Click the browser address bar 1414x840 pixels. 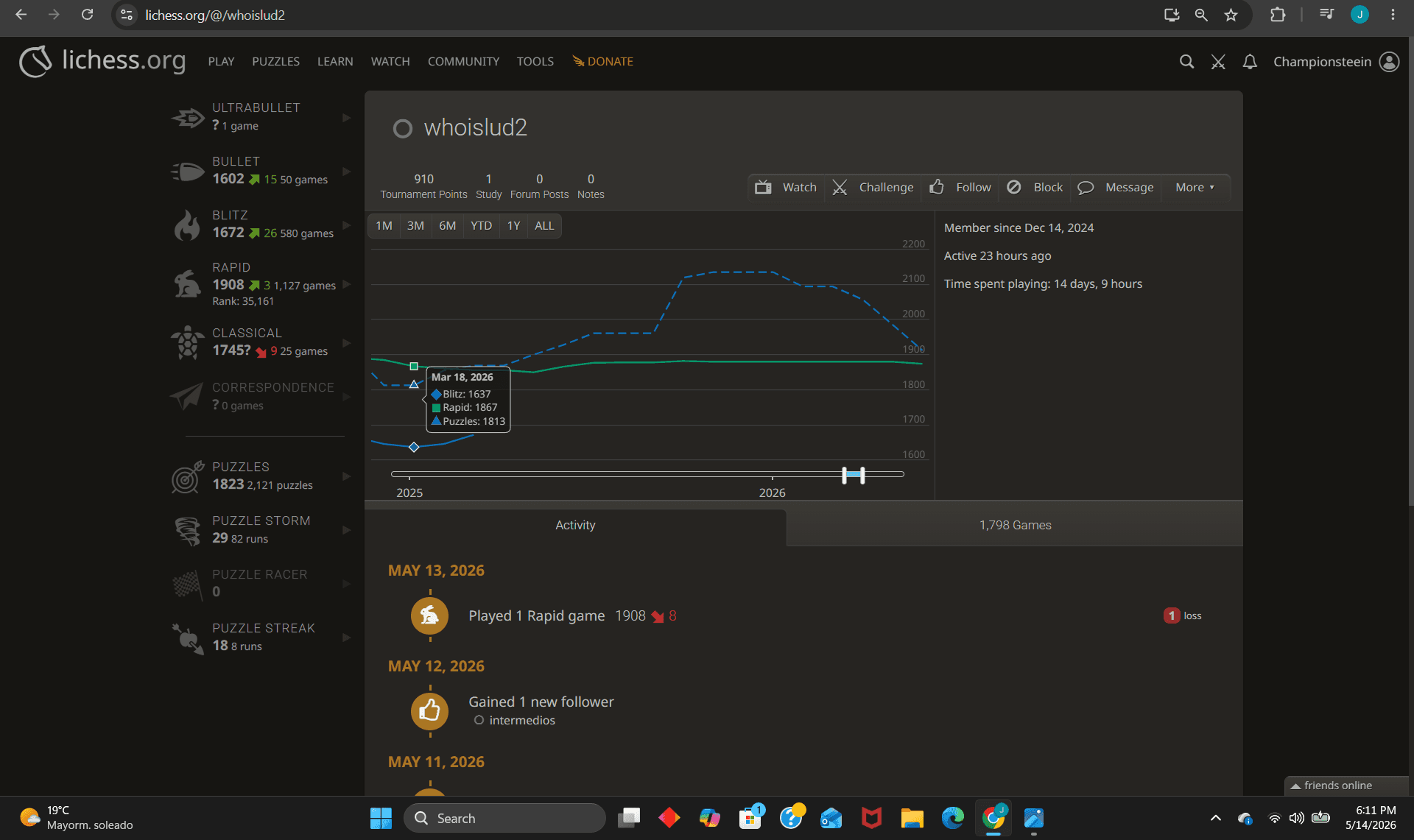[x=641, y=15]
